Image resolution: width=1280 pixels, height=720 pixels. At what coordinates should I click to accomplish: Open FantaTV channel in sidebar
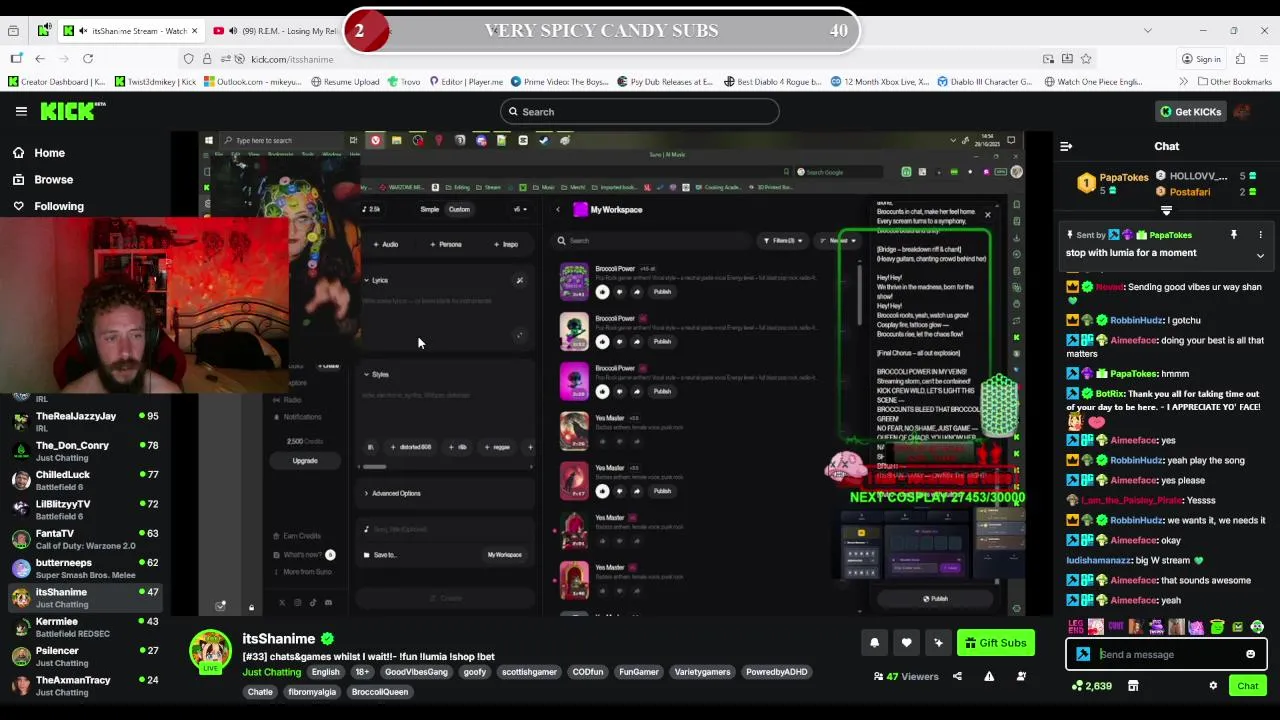(x=84, y=539)
